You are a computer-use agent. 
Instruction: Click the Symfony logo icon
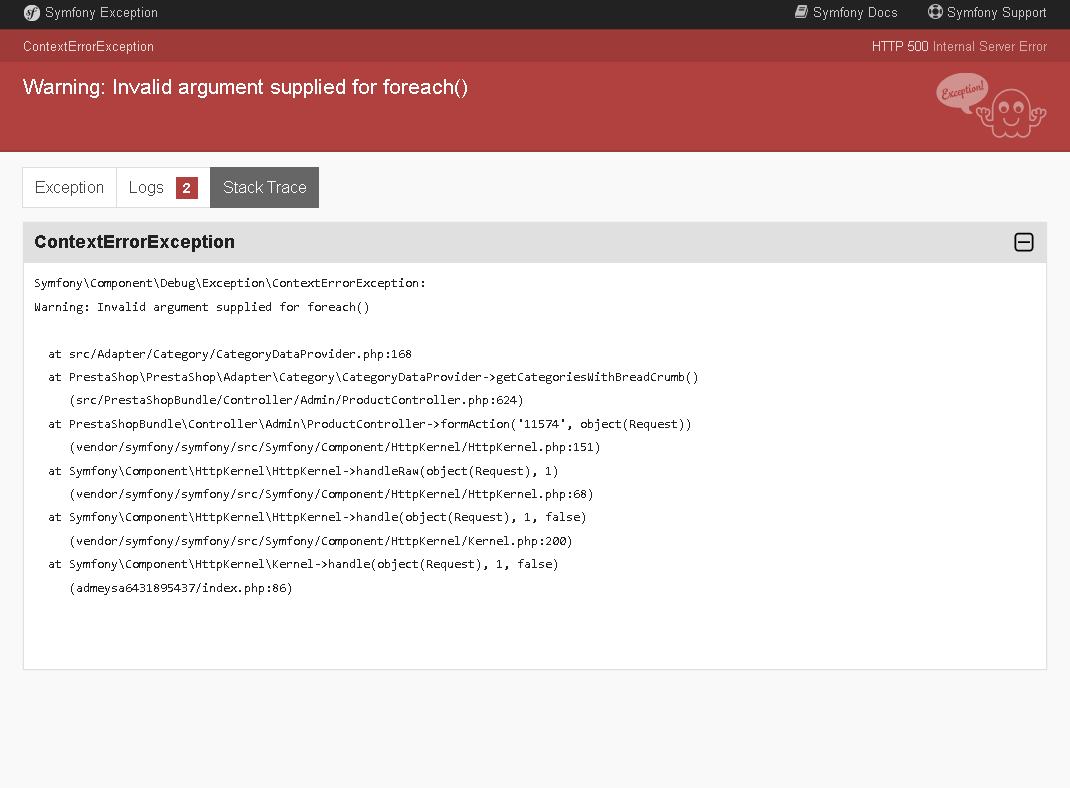31,13
